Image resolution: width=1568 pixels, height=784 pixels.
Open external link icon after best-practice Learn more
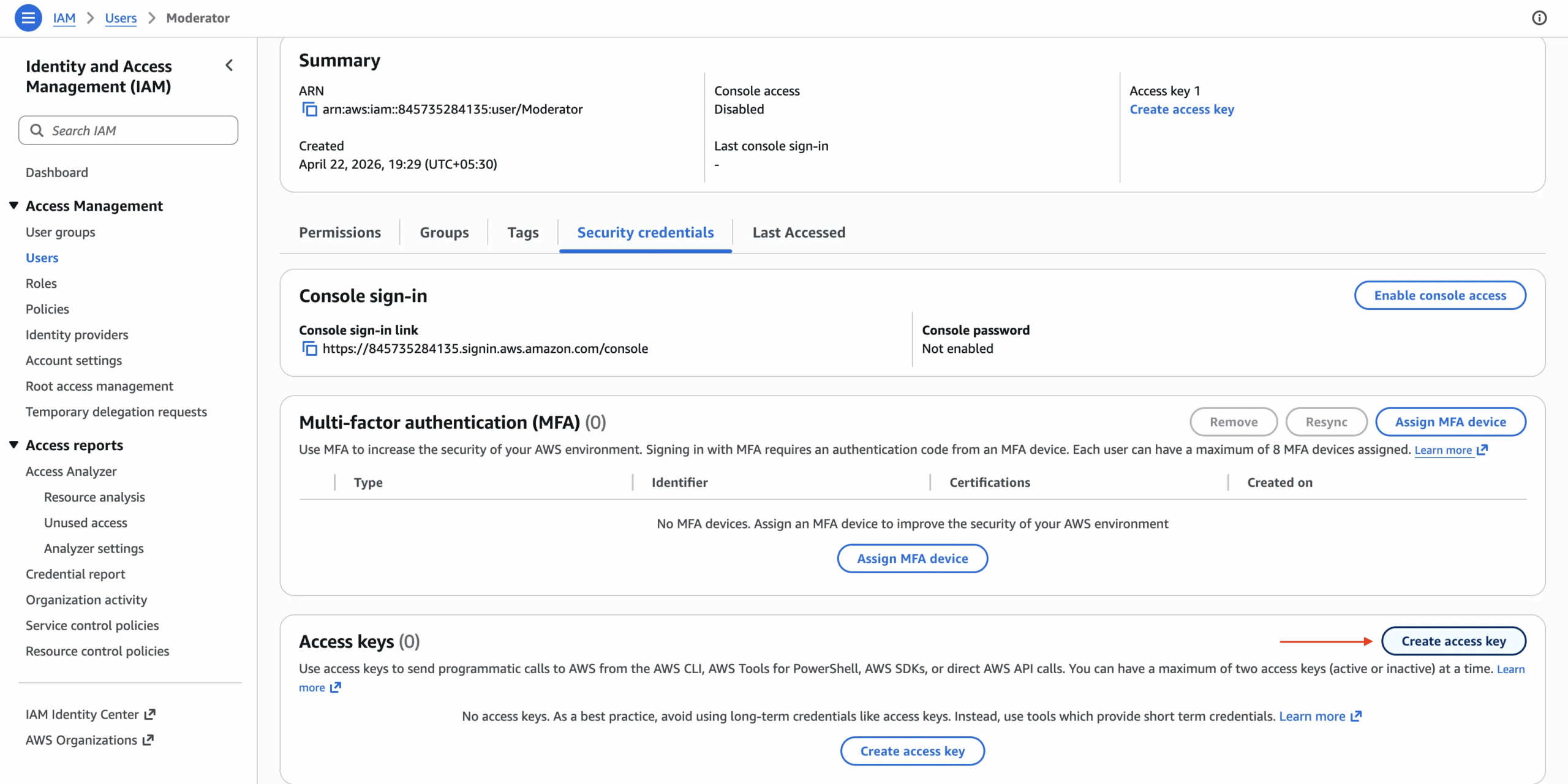click(x=1356, y=716)
